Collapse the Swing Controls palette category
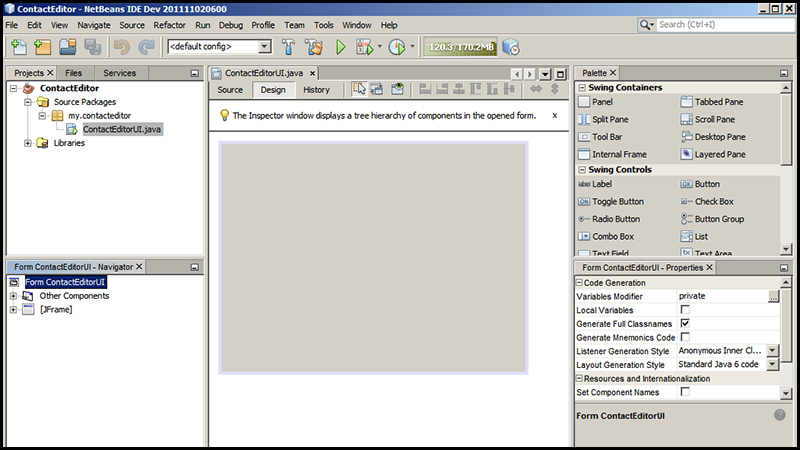800x450 pixels. click(x=582, y=170)
